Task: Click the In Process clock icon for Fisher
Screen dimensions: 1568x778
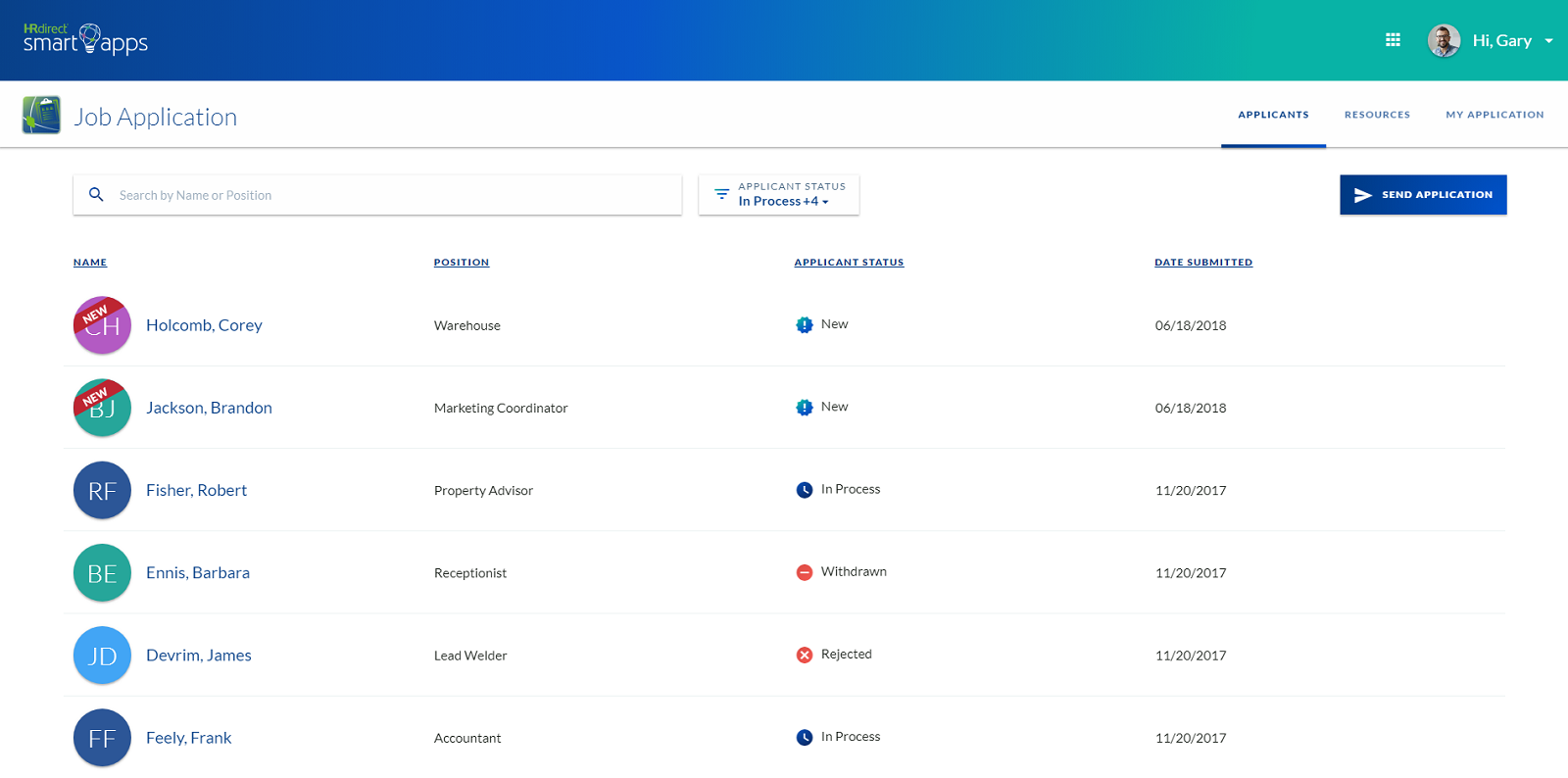Action: coord(805,490)
